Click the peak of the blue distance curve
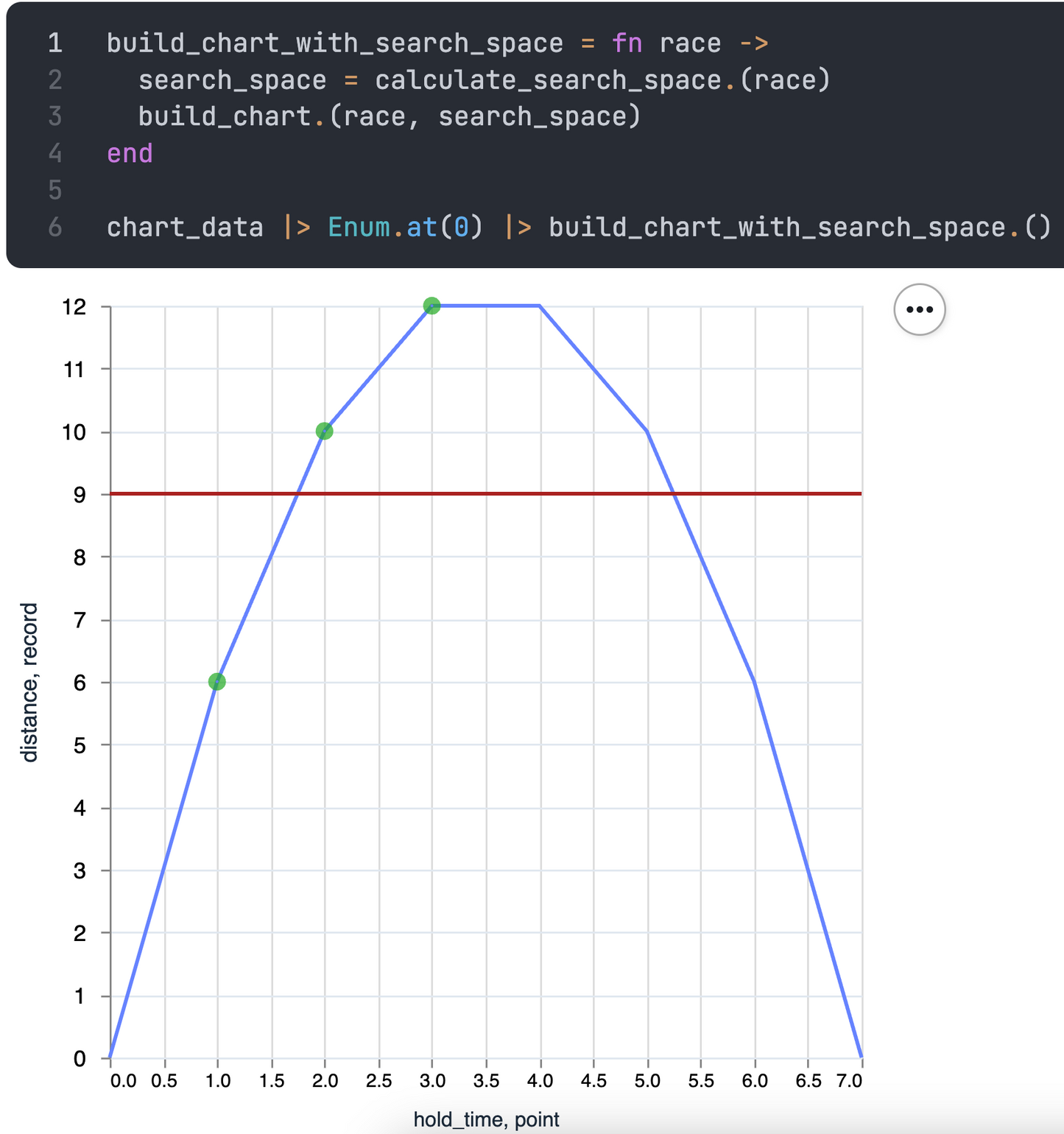The height and width of the screenshot is (1134, 1064). tap(486, 305)
